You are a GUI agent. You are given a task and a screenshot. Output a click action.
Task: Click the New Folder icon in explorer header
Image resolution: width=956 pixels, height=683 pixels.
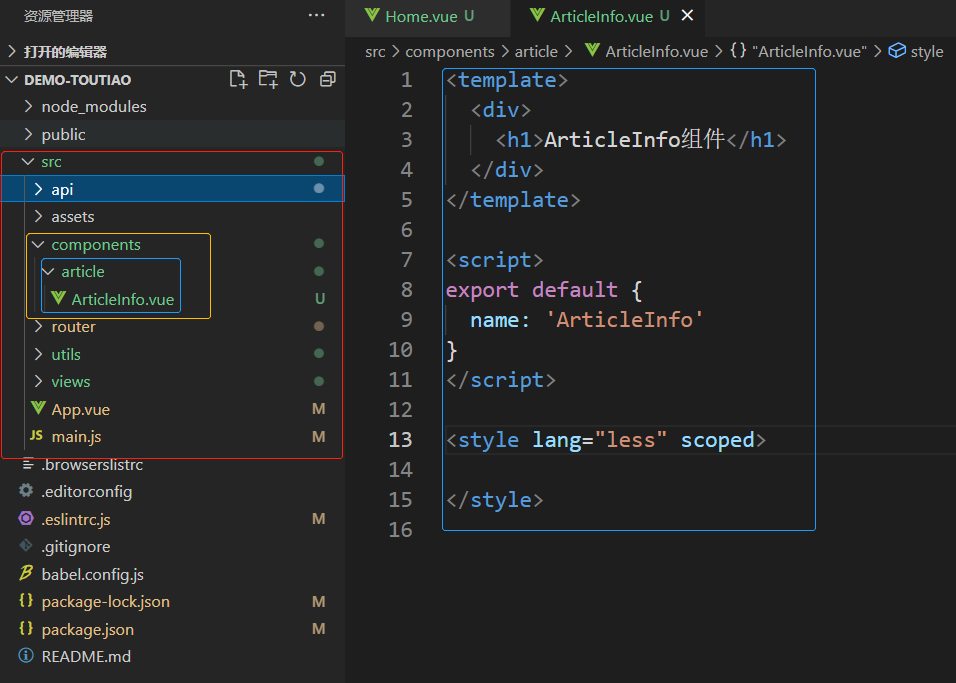coord(268,80)
